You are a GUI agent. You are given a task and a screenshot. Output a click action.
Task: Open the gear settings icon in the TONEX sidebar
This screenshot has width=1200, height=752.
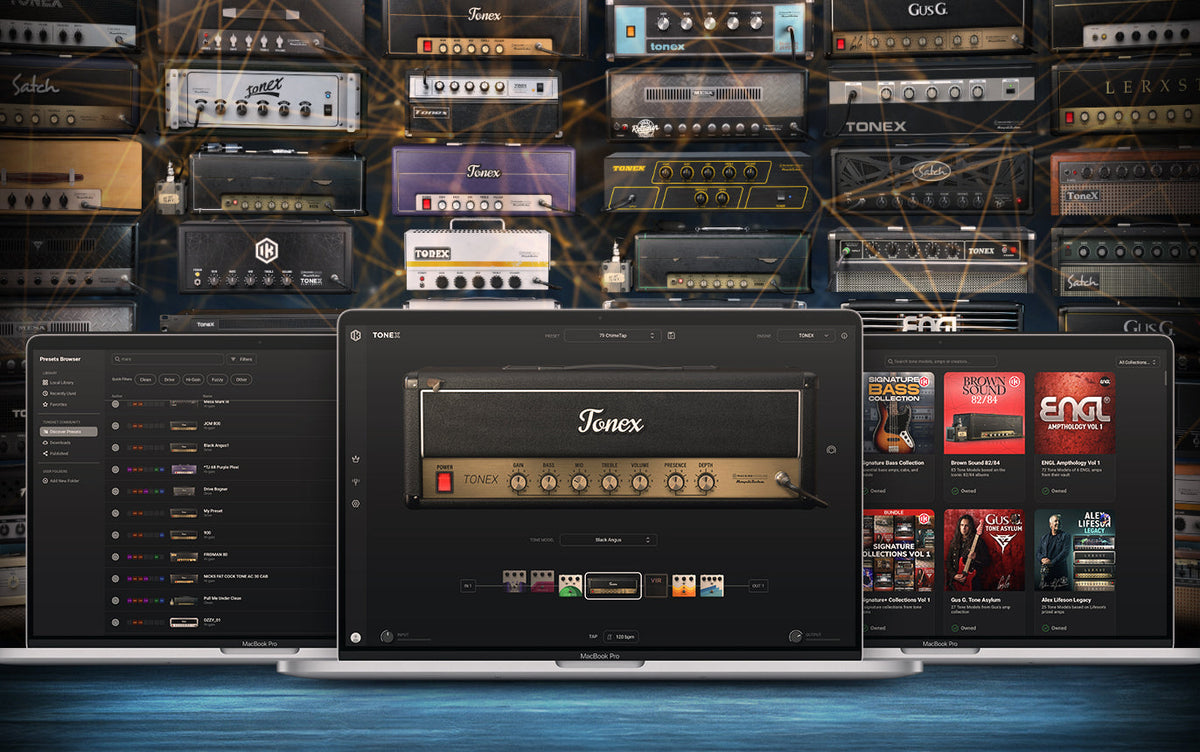(356, 504)
